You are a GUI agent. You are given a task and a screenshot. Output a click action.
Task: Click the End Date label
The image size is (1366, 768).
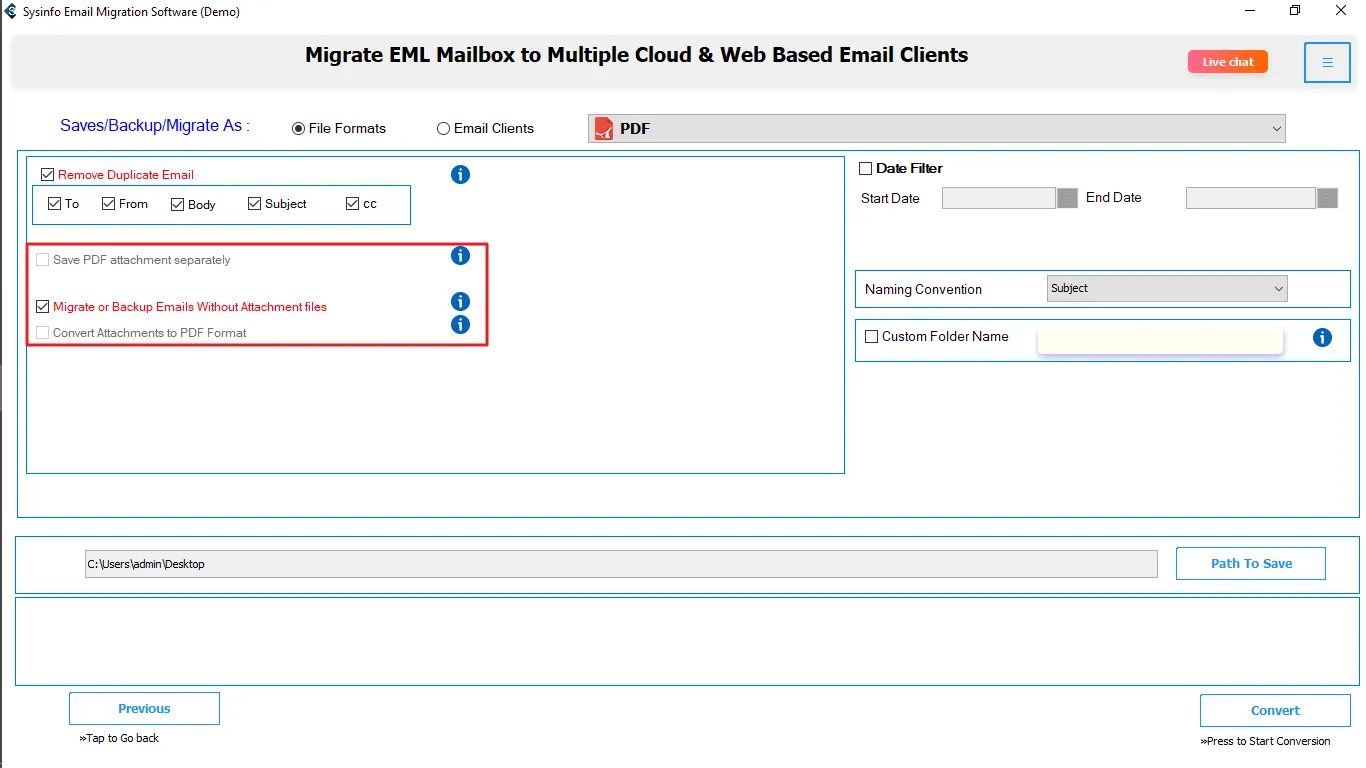pyautogui.click(x=1113, y=197)
